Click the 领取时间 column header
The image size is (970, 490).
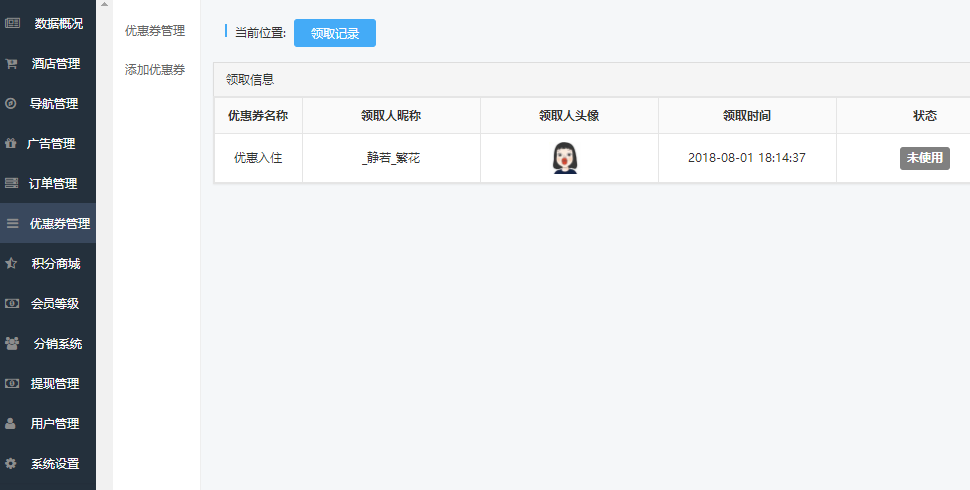pos(747,116)
